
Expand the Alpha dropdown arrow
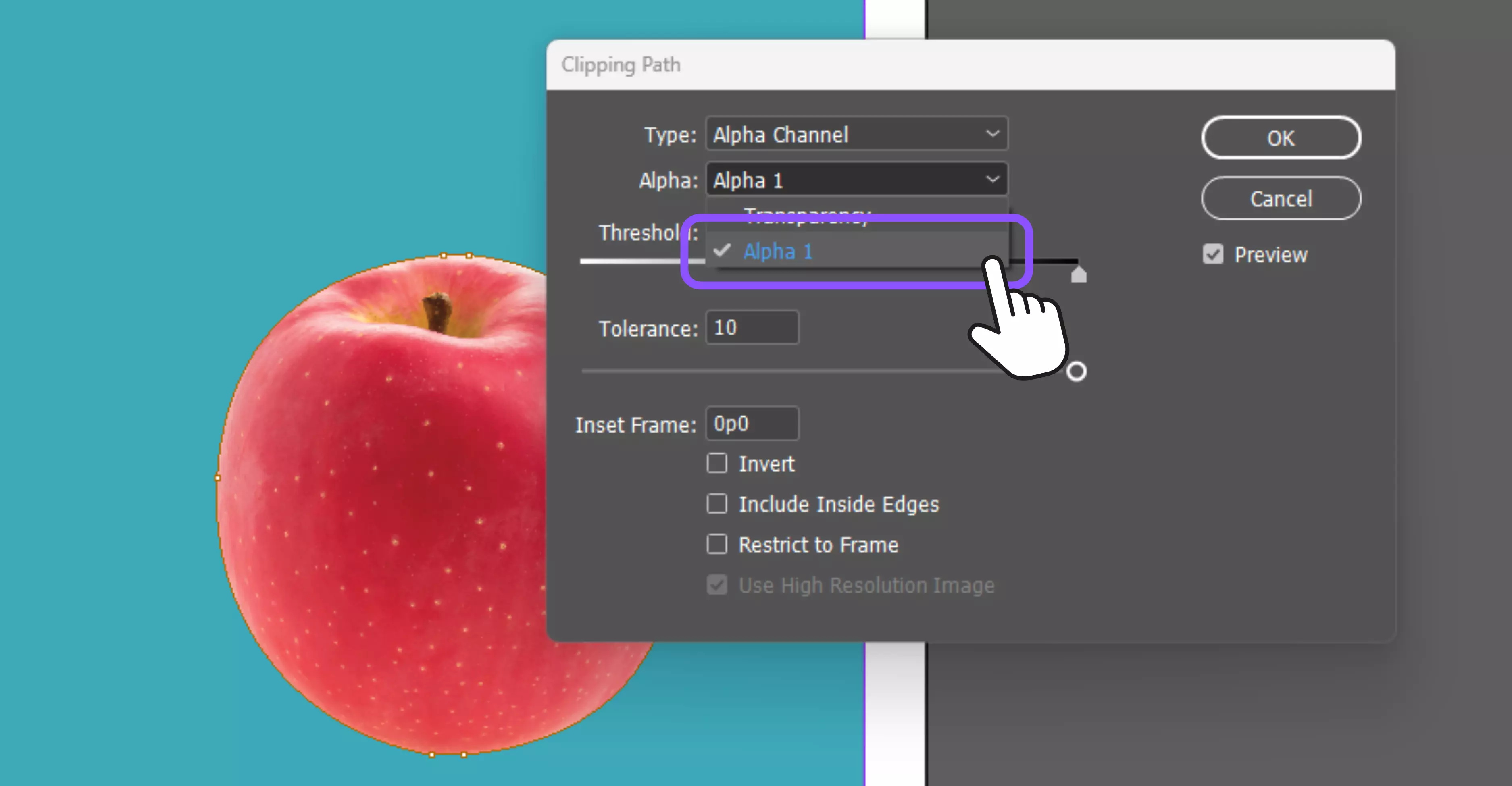coord(992,179)
